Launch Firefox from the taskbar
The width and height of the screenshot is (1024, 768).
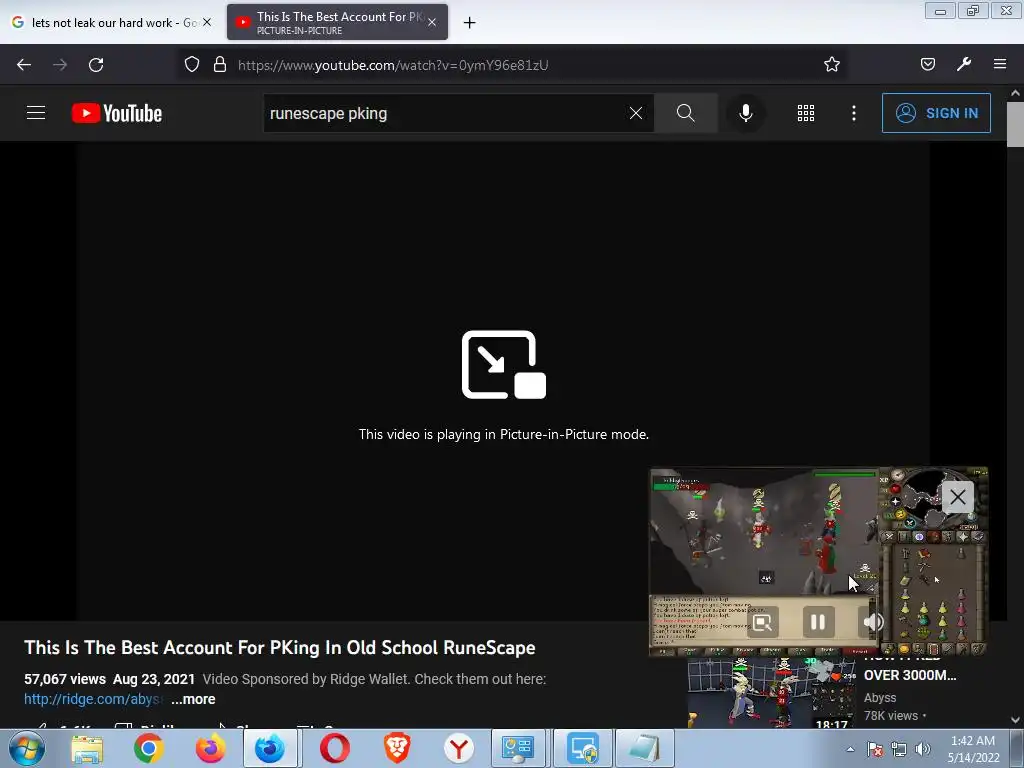[x=210, y=748]
